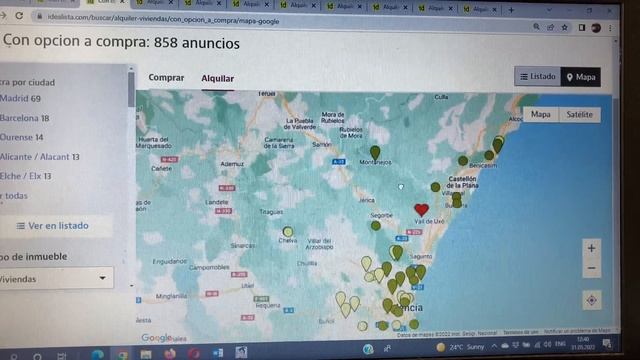Show all cities with 'todas' link
Viewport: 640px width, 360px height.
[16, 196]
